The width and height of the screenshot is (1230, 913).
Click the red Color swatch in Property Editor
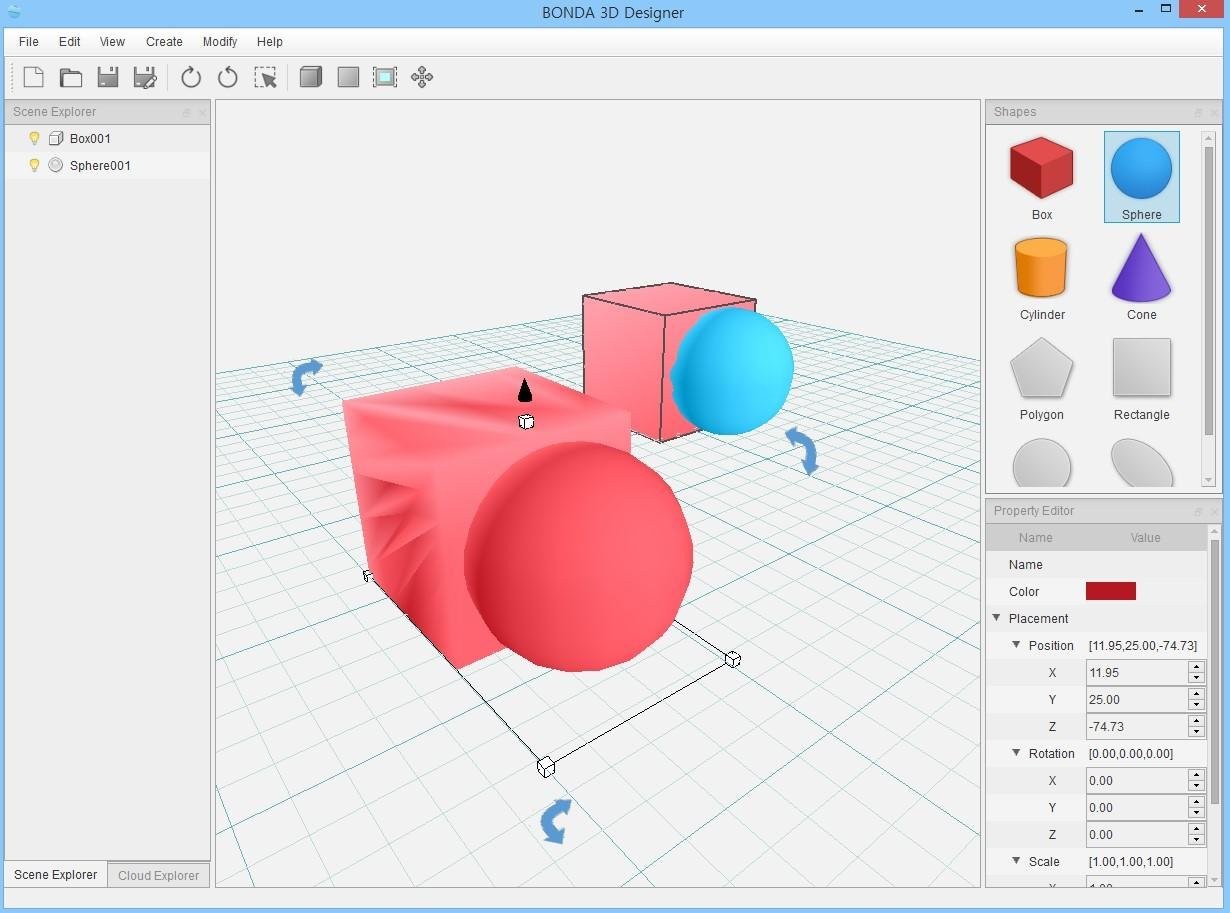tap(1110, 591)
